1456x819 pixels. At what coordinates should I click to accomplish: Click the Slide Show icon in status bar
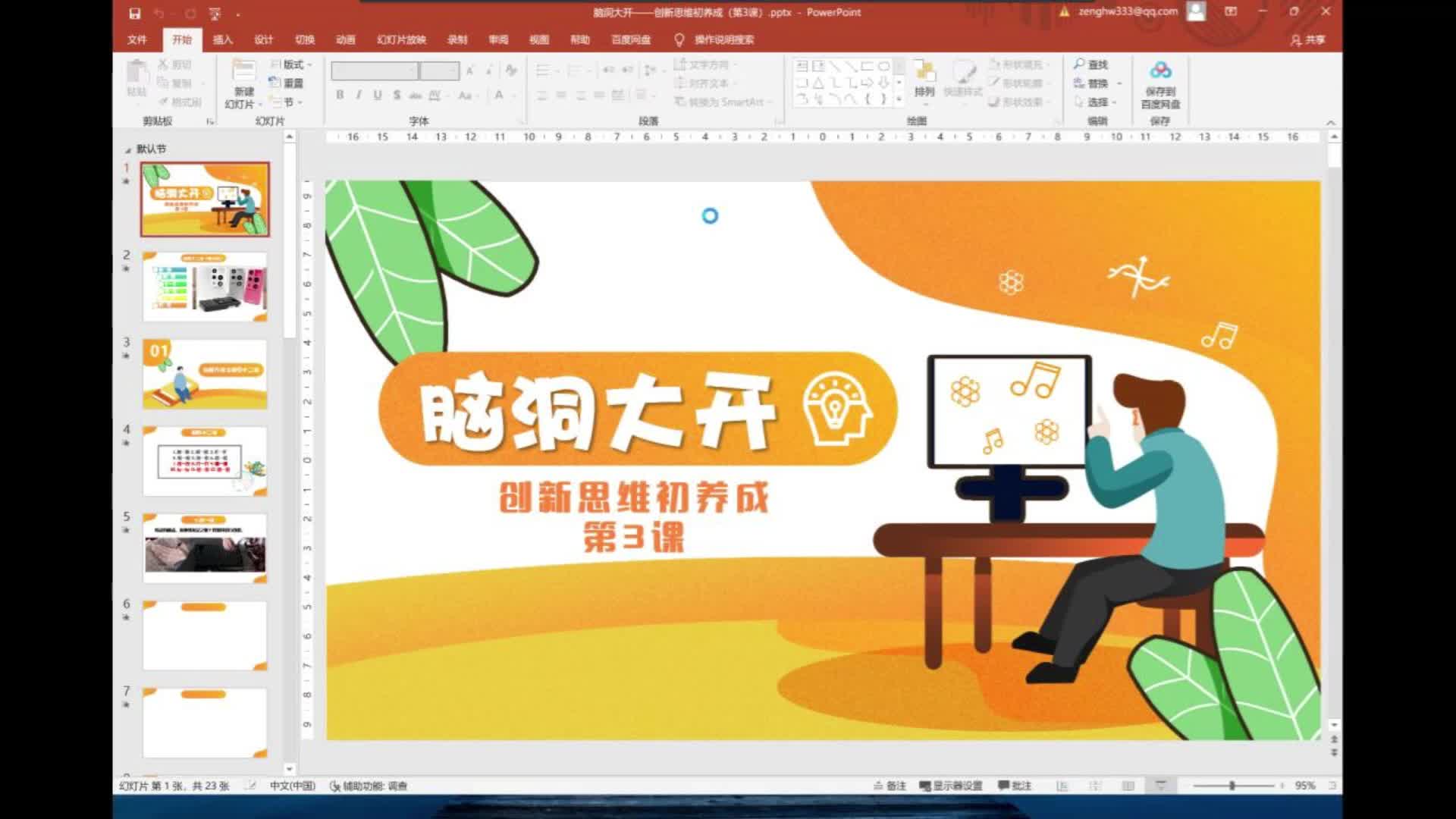tap(1161, 786)
